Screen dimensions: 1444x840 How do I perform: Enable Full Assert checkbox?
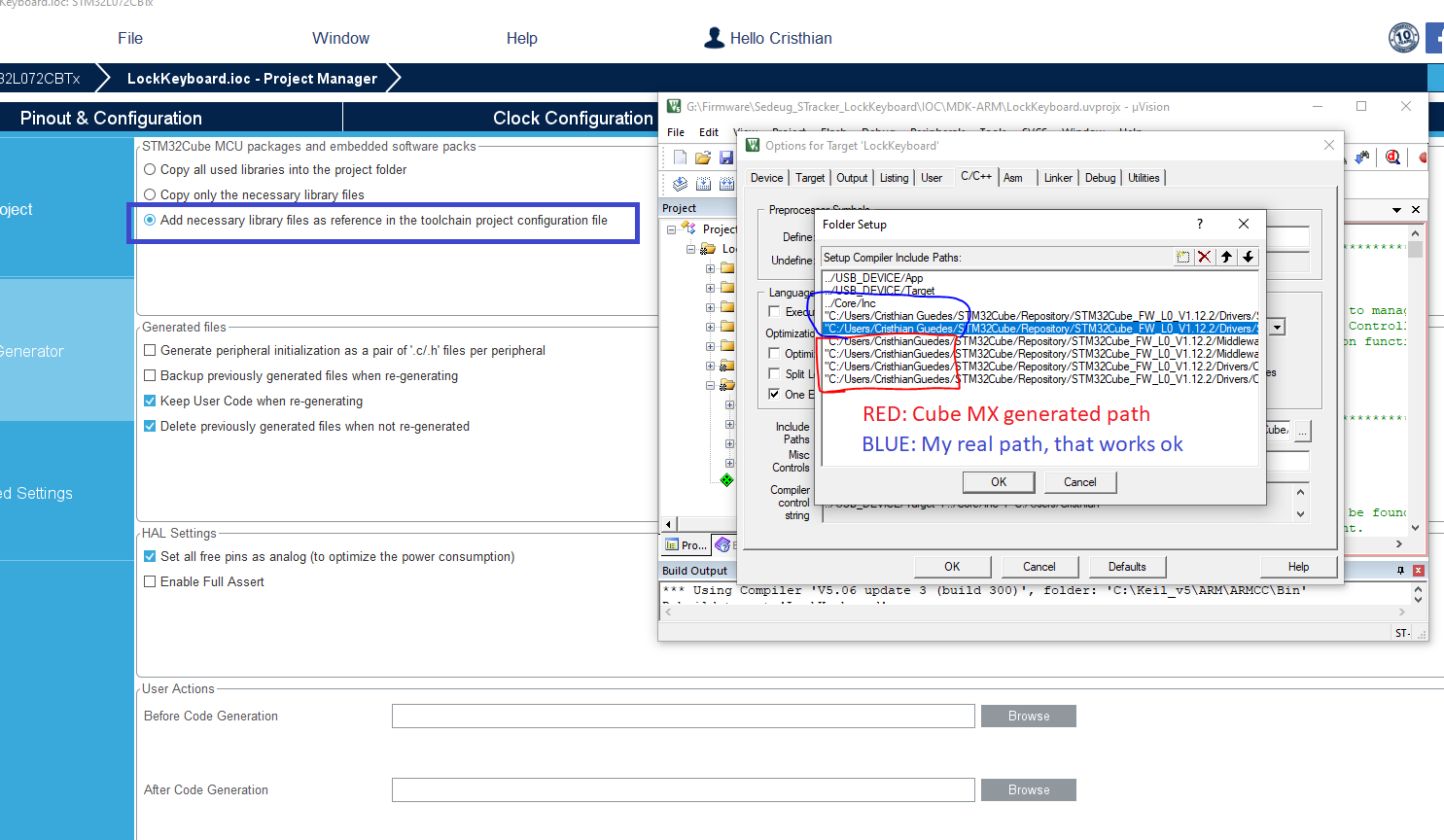pyautogui.click(x=150, y=581)
